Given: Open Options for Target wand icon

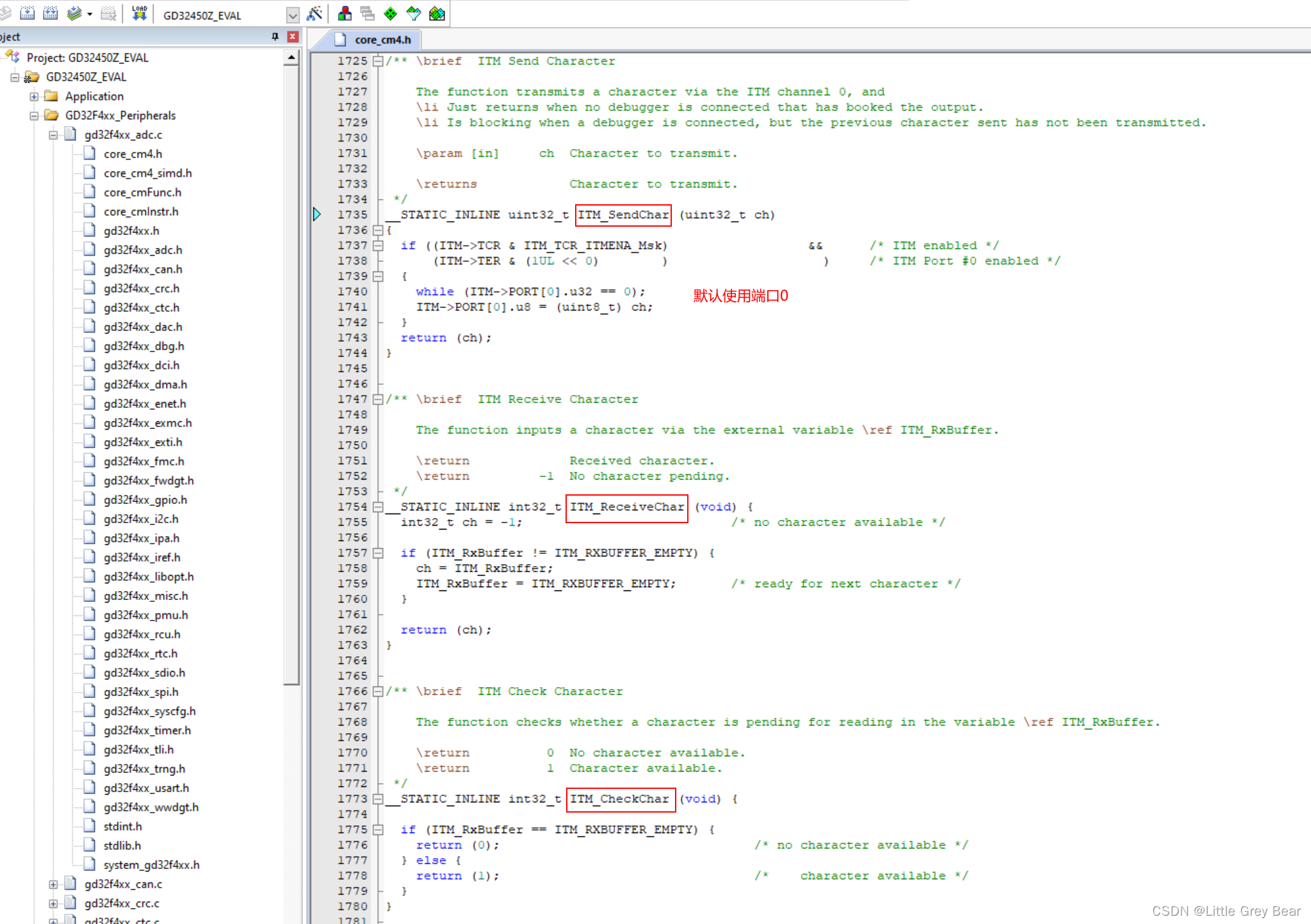Looking at the screenshot, I should coord(314,13).
